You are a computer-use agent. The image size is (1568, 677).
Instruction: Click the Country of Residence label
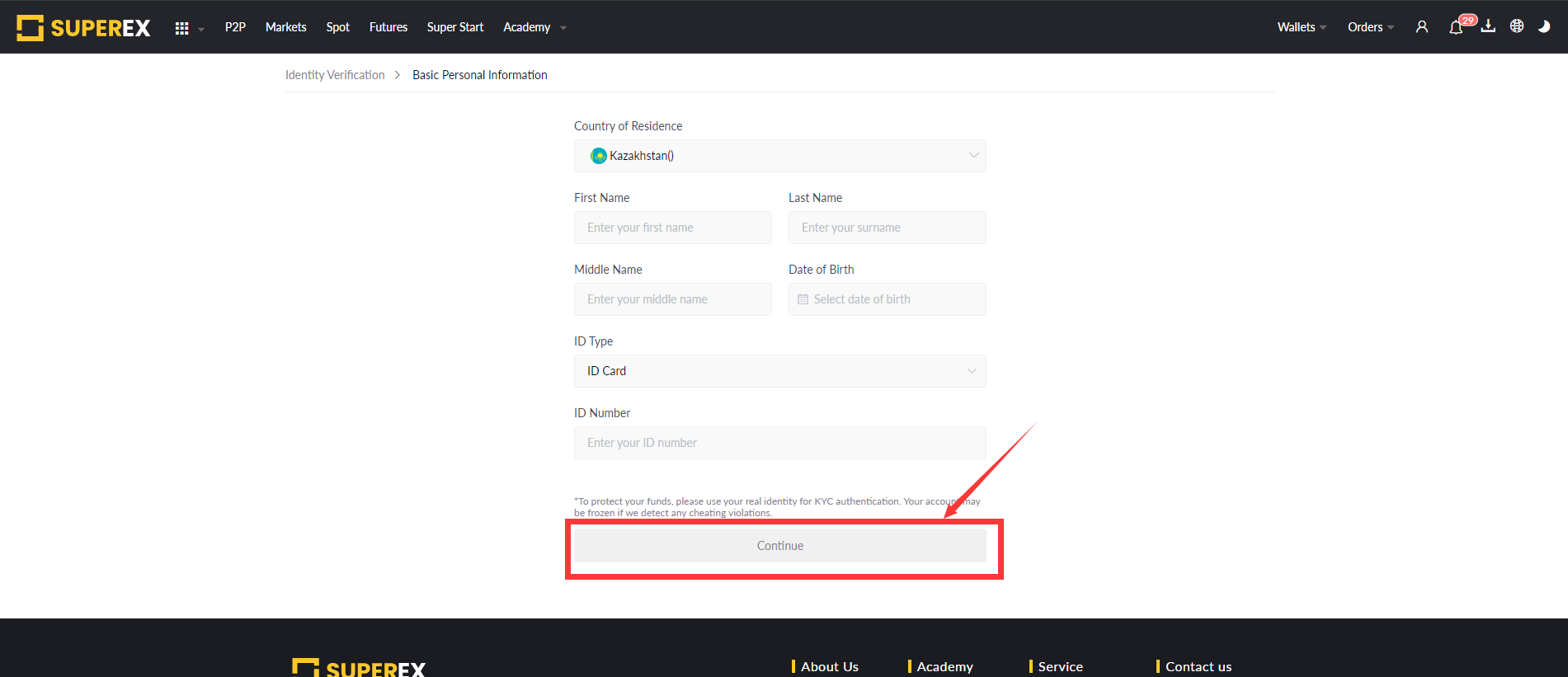(629, 126)
